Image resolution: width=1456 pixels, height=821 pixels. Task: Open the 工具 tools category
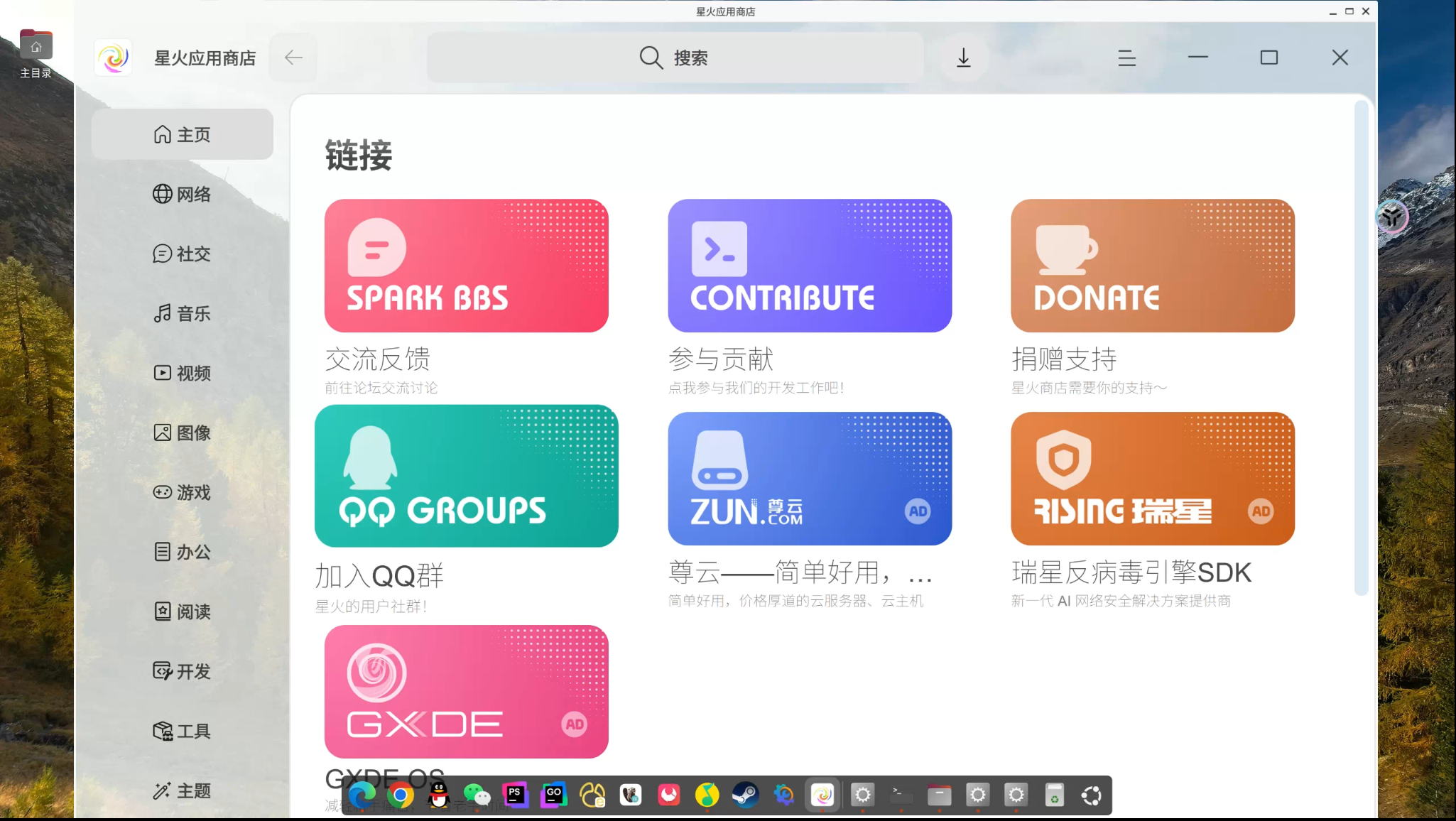coord(182,731)
